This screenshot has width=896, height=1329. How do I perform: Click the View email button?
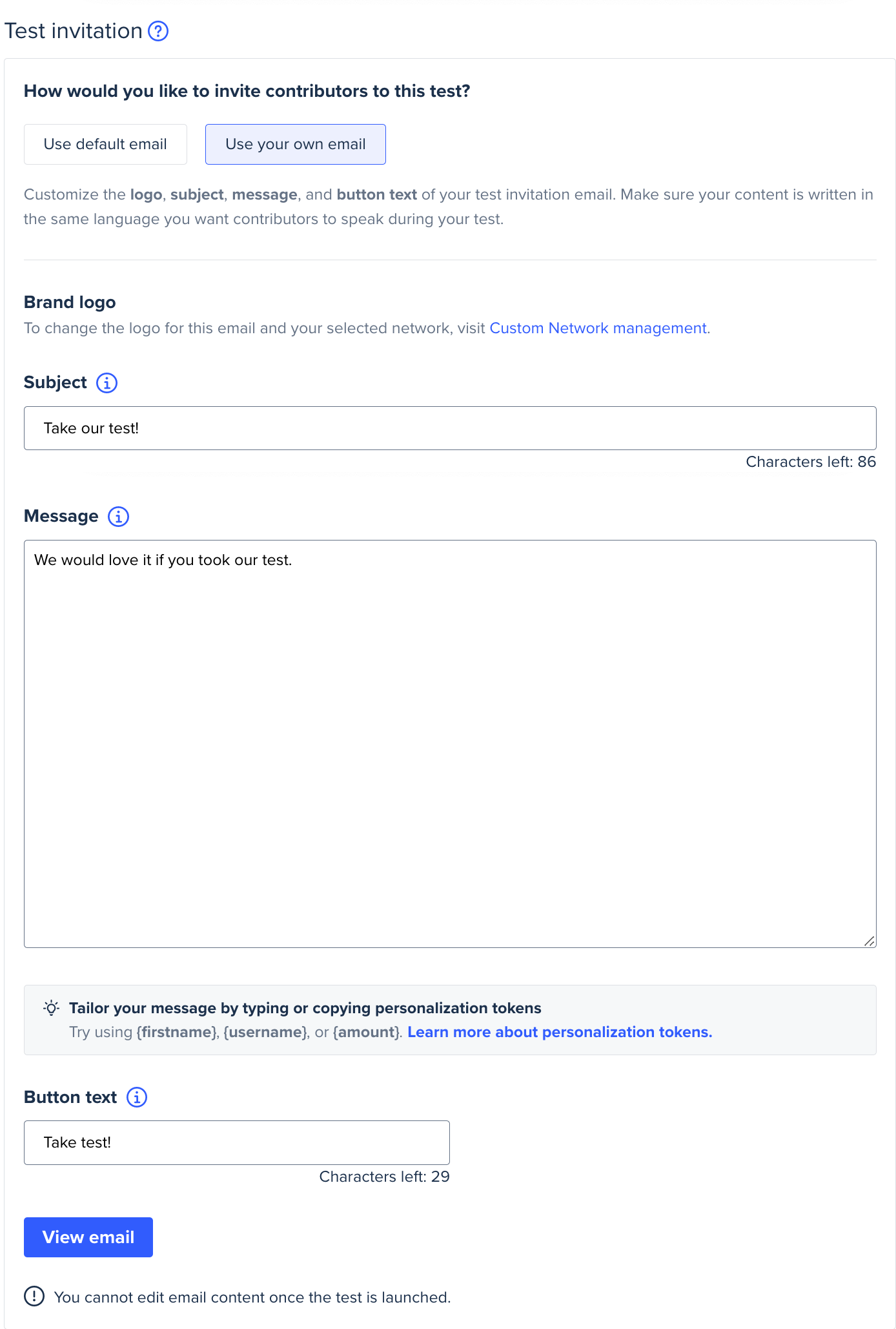(x=88, y=1237)
